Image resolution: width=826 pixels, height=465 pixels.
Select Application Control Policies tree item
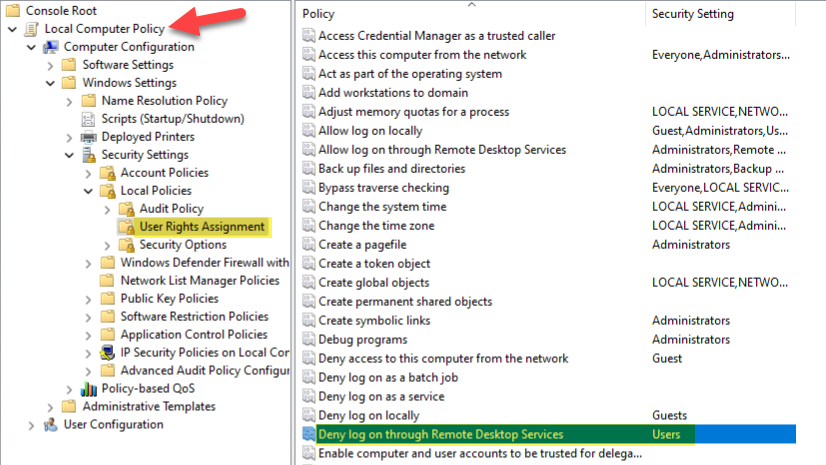pos(194,334)
